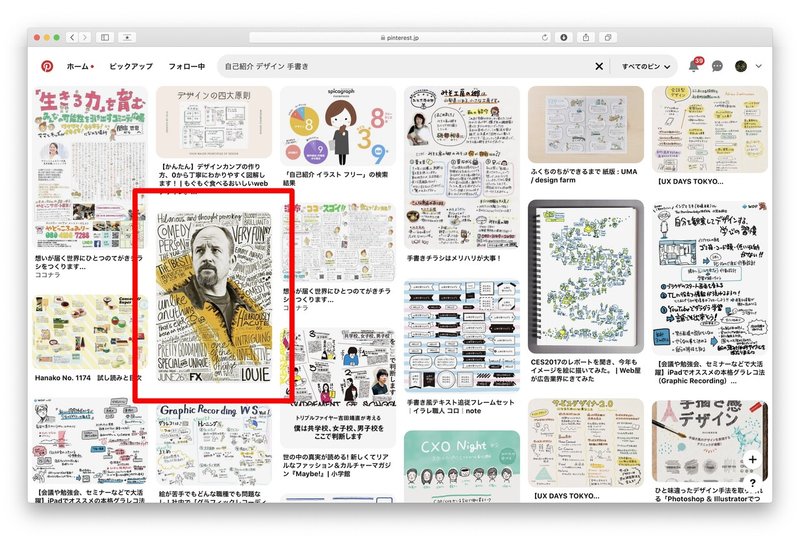The height and width of the screenshot is (539, 800).
Task: Clear the search with the X icon
Action: coord(599,66)
